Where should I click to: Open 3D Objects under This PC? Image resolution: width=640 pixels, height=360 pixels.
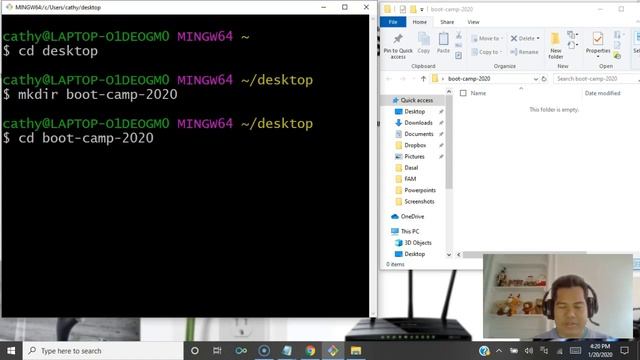pos(418,242)
